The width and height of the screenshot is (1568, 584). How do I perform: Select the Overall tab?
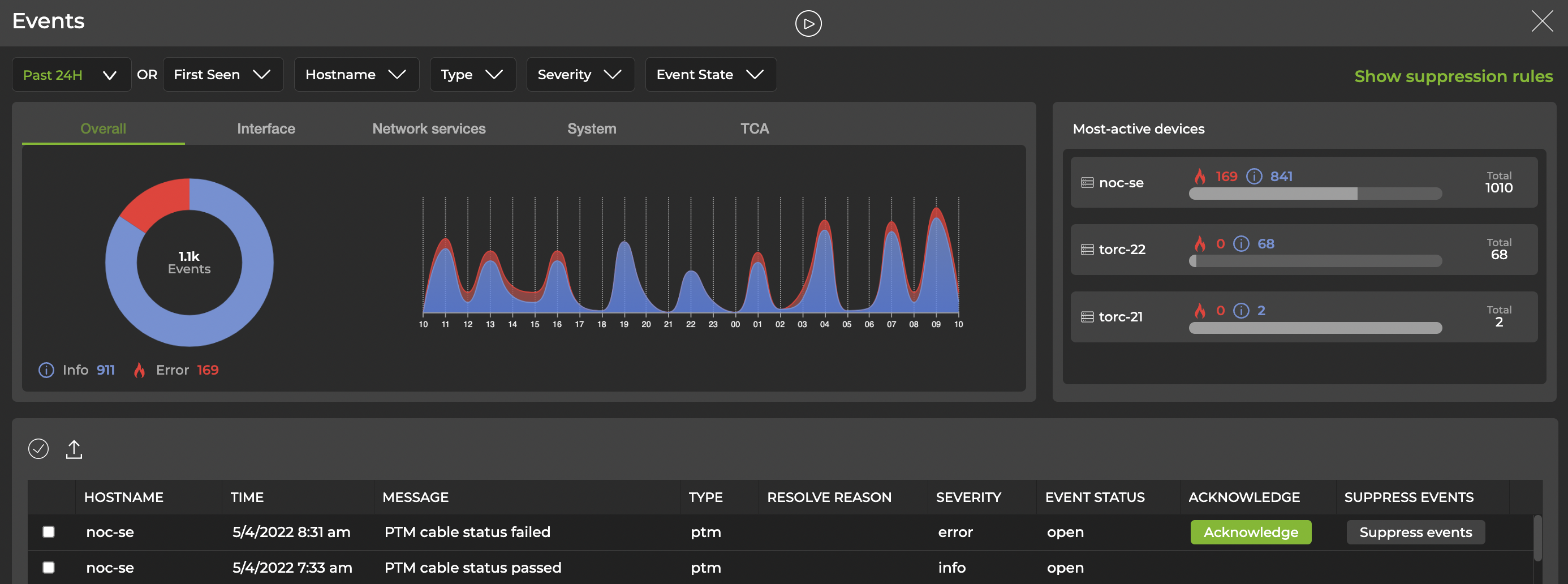[103, 128]
